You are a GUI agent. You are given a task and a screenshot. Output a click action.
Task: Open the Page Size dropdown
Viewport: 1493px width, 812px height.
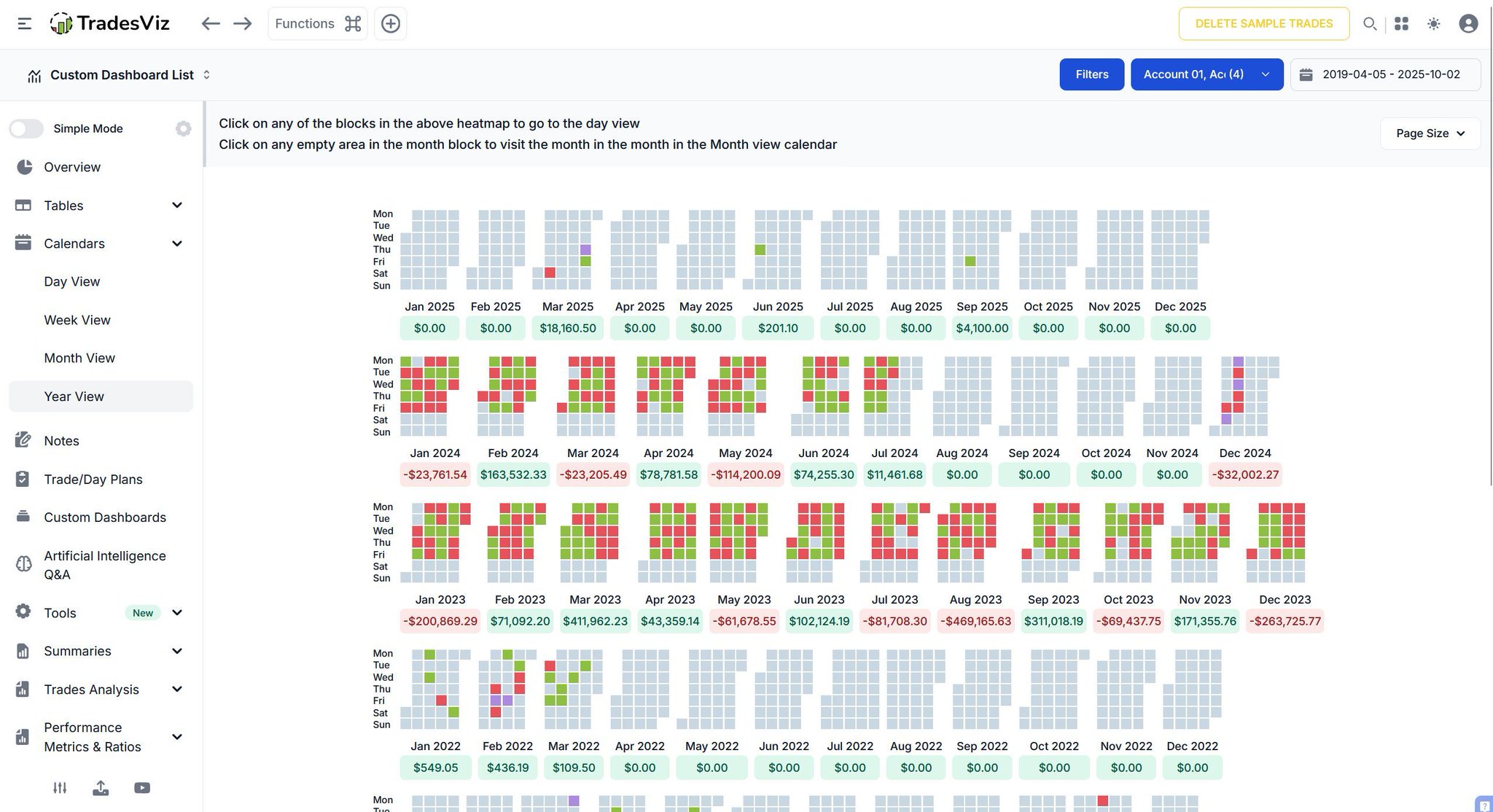point(1430,133)
